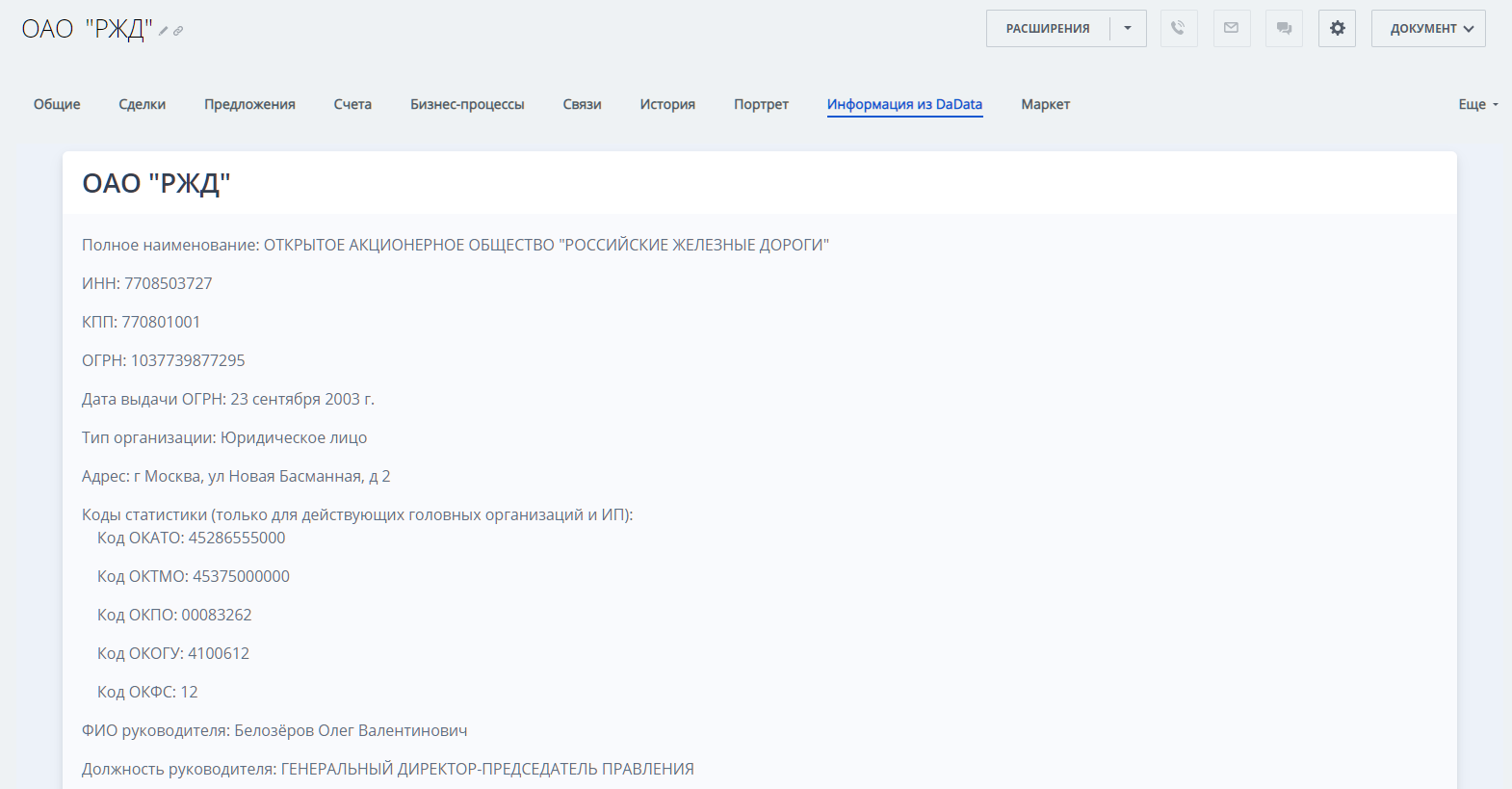
Task: Select the Информация из DaData tab
Action: pos(904,104)
